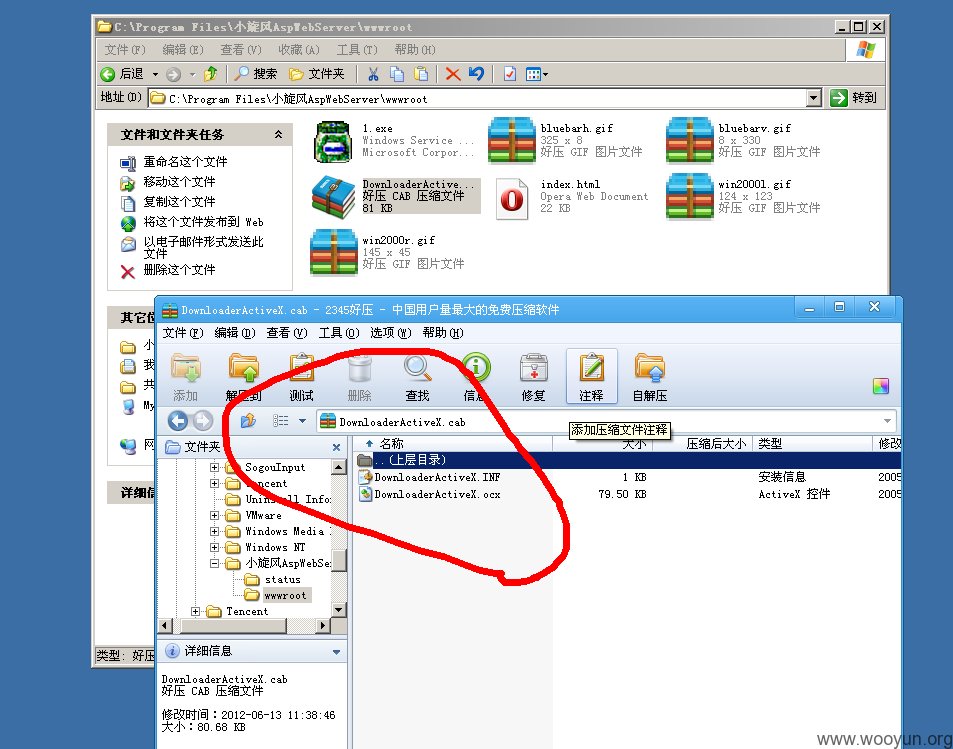This screenshot has width=953, height=749.
Task: Click the forward arrow in 好压 navigation
Action: tap(203, 421)
